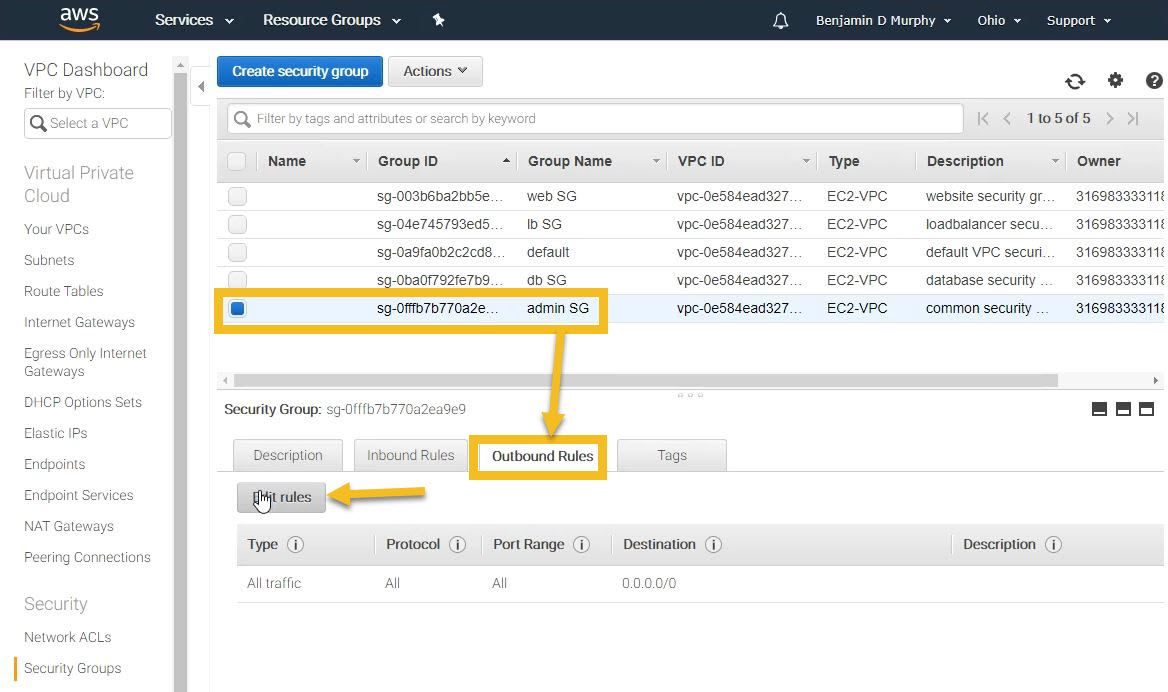The height and width of the screenshot is (692, 1168).
Task: Open Elastic IPs in sidebar
Action: [x=55, y=434]
